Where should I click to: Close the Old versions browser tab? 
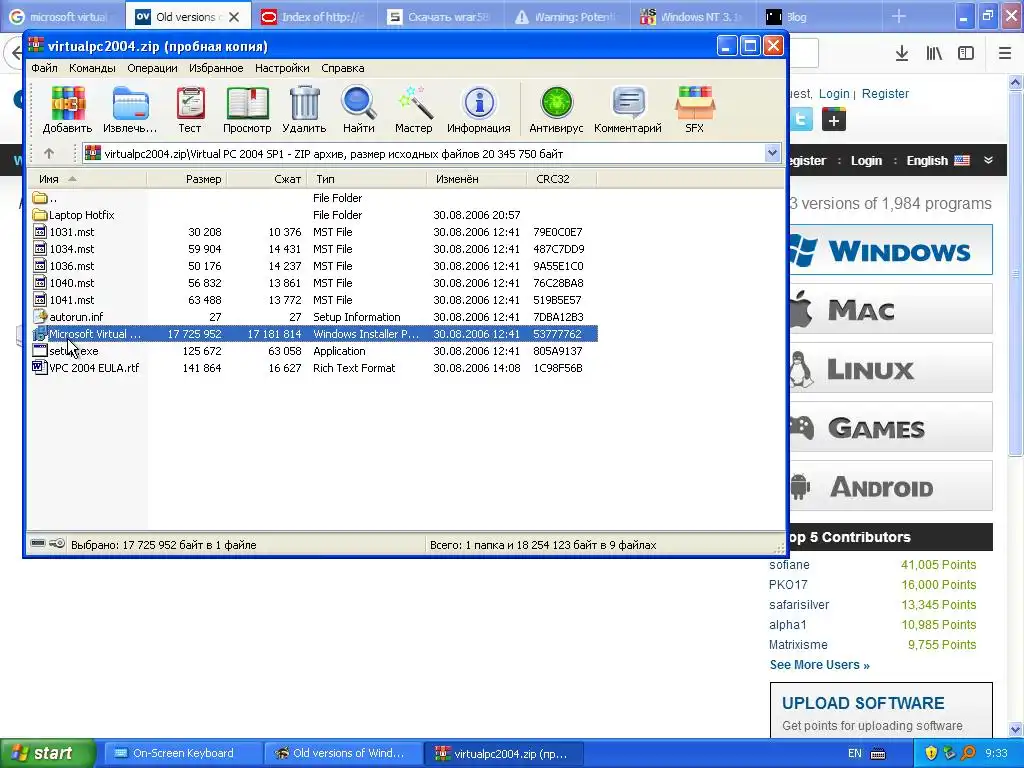pos(234,17)
